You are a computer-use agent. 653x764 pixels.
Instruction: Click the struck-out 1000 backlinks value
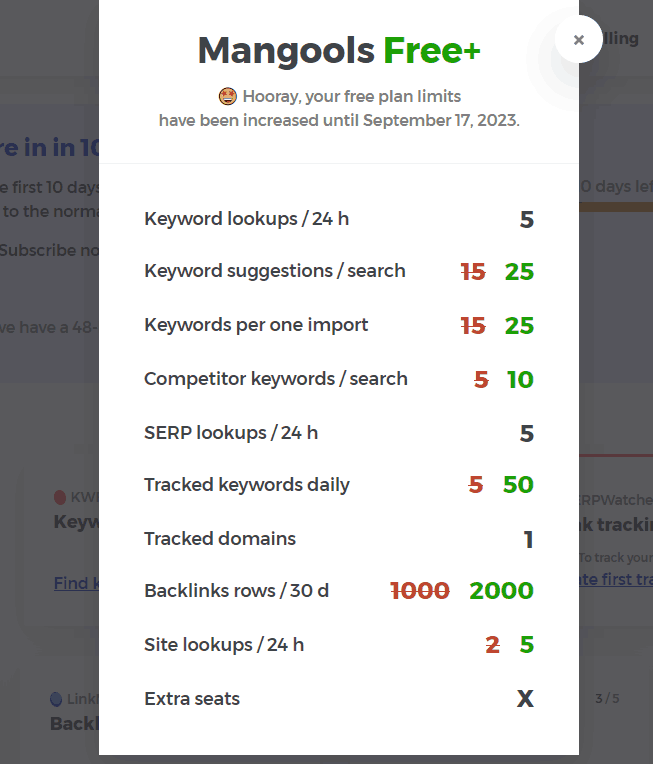tap(420, 591)
